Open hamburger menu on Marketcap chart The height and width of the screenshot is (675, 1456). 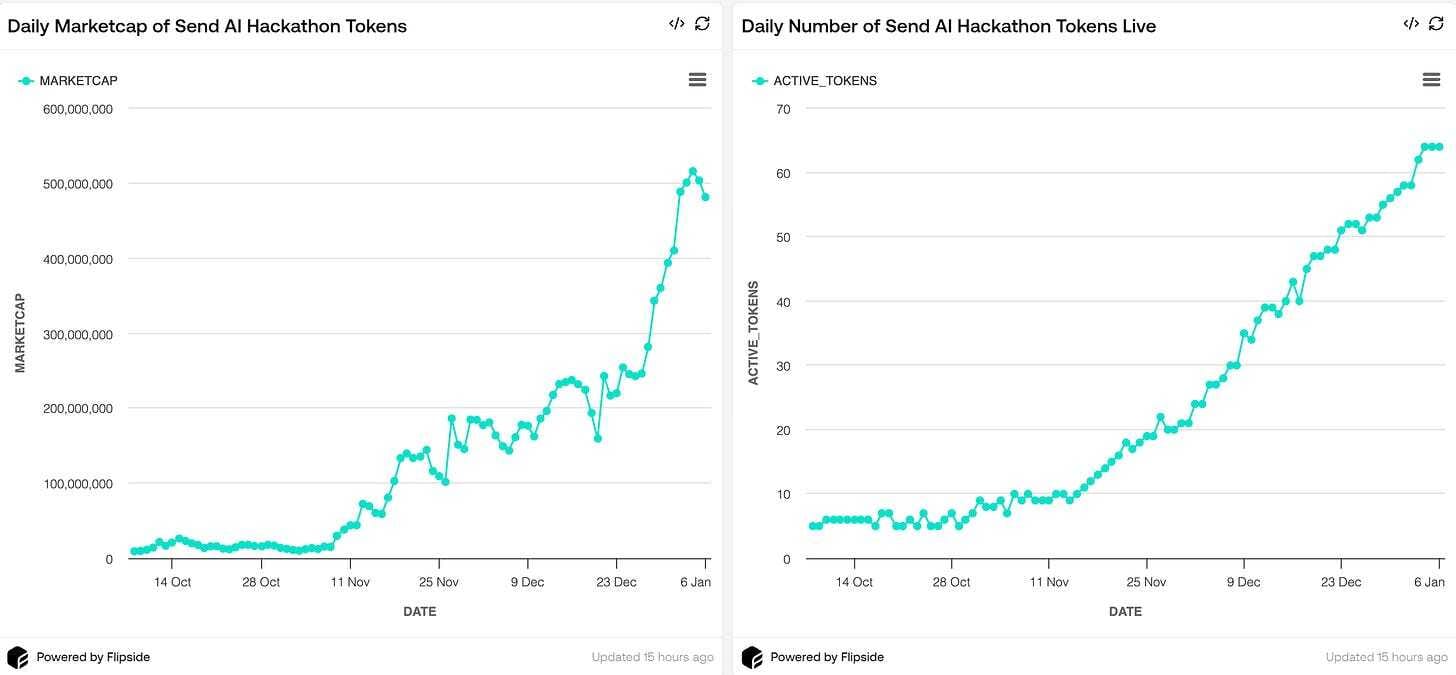click(698, 80)
